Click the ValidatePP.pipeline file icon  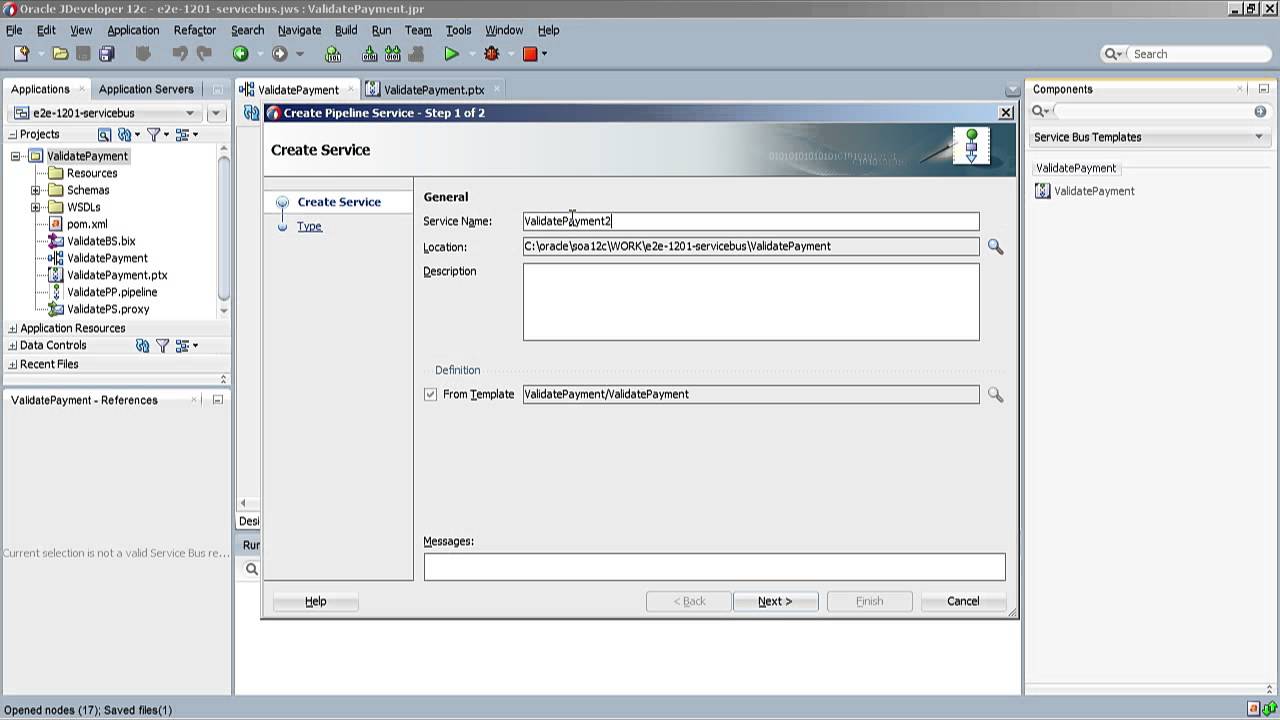[x=56, y=292]
